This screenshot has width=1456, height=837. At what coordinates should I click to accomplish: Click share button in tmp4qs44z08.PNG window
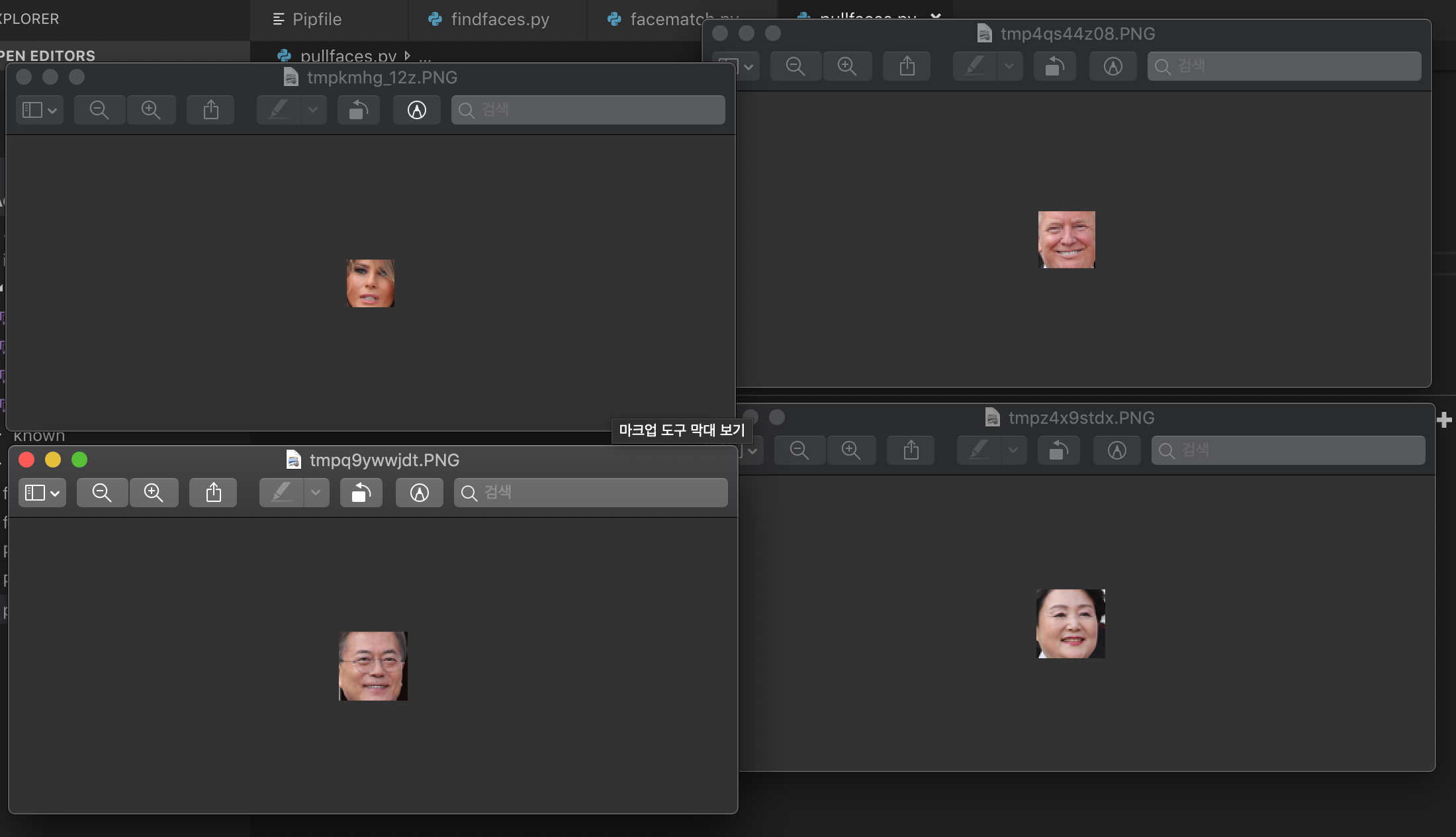[x=907, y=66]
